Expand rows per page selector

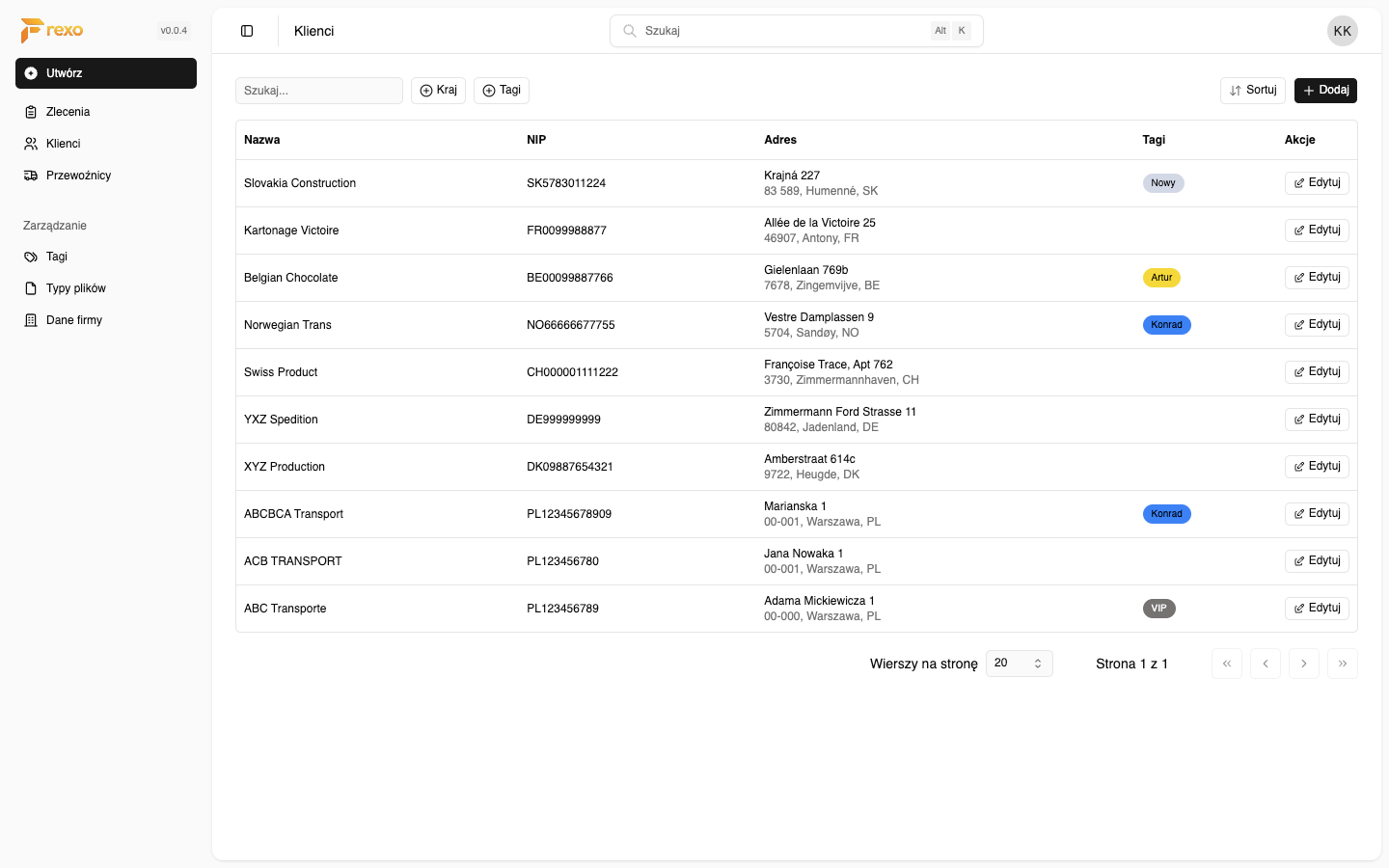point(1019,664)
